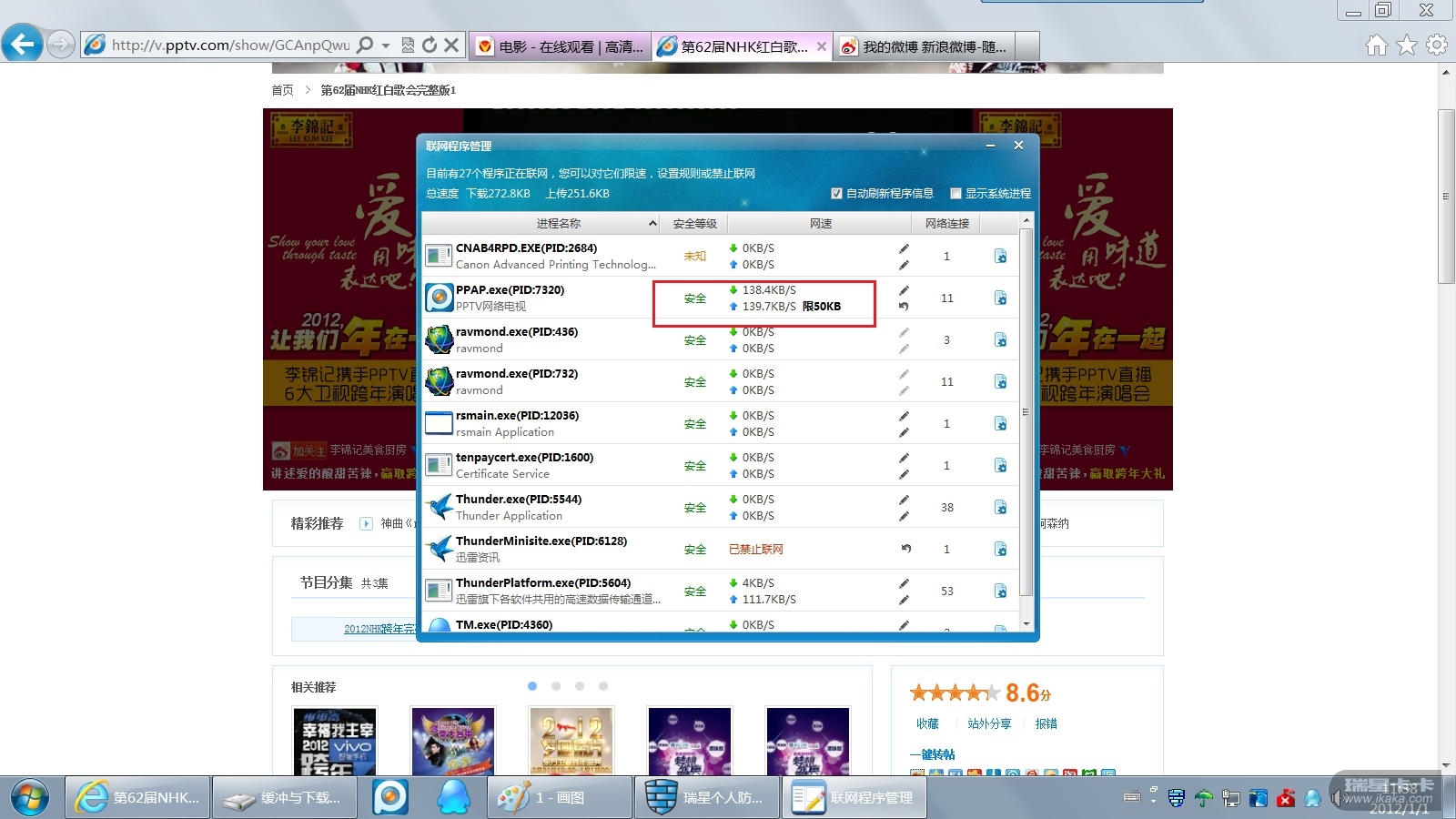Edit download speed limit for Thunder.exe
Image resolution: width=1456 pixels, height=819 pixels.
pos(904,500)
